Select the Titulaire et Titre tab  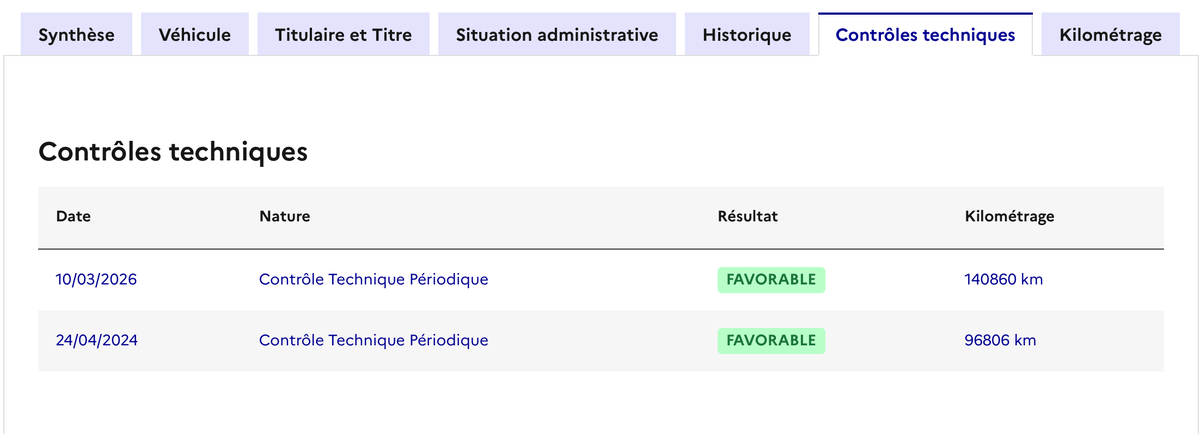click(x=343, y=35)
